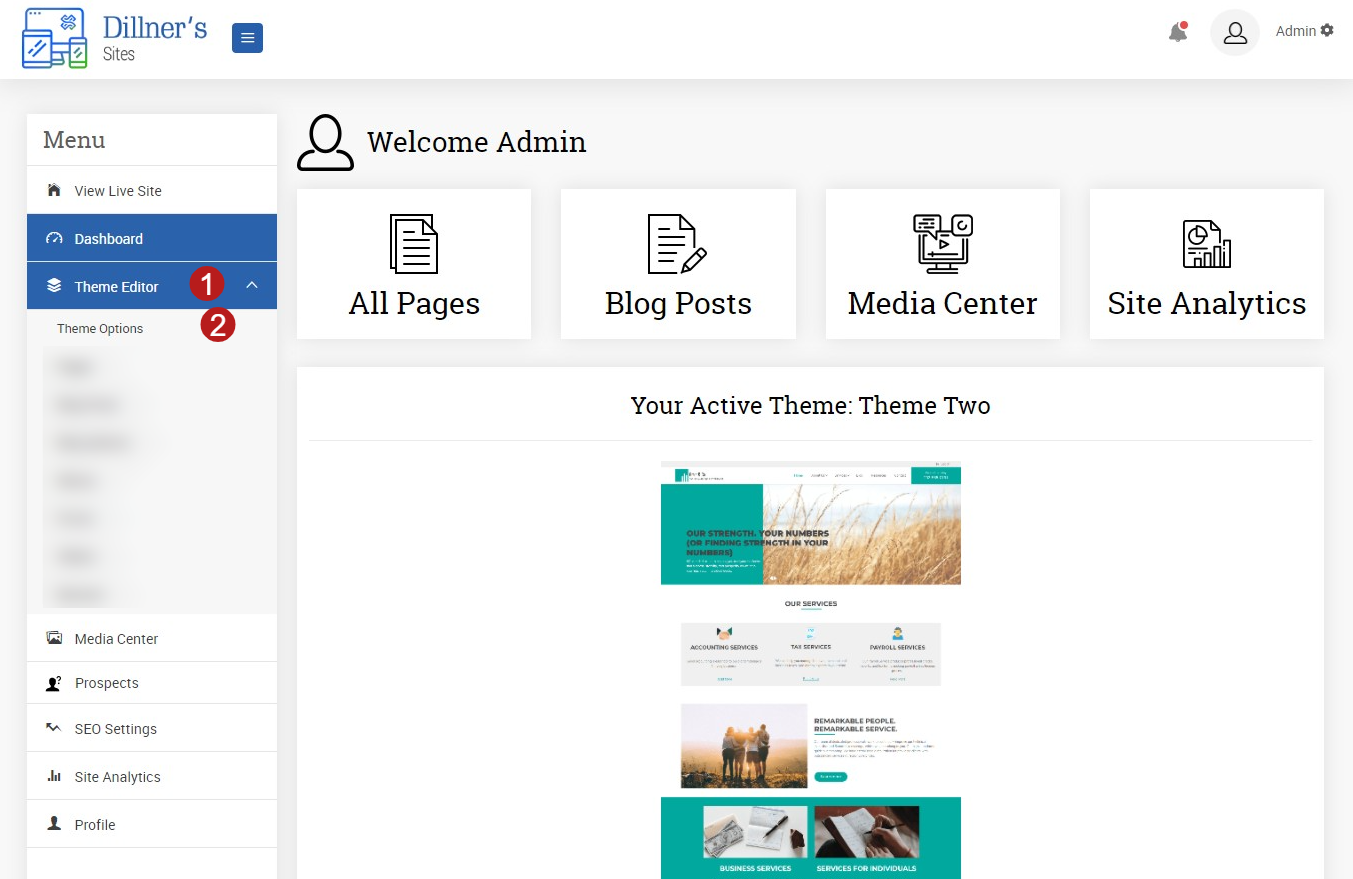Click the Media Center monitor icon card

tap(942, 264)
